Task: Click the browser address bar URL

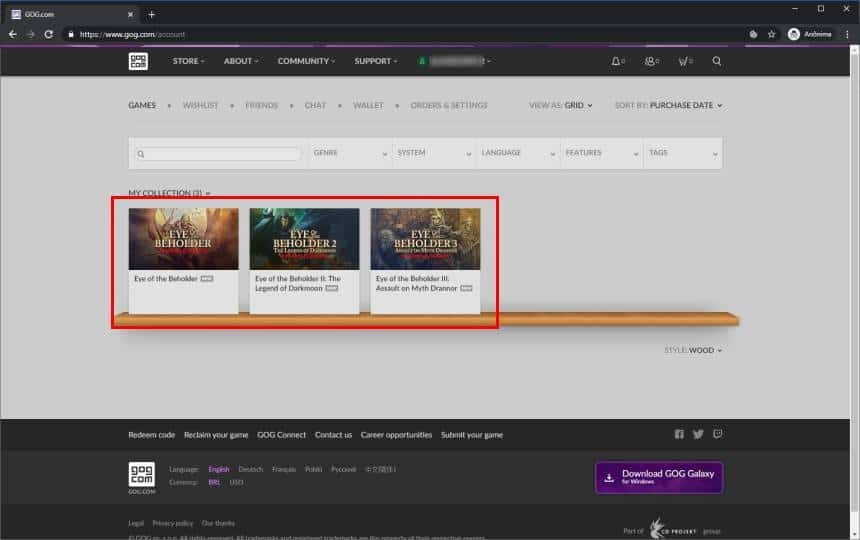Action: pyautogui.click(x=132, y=34)
